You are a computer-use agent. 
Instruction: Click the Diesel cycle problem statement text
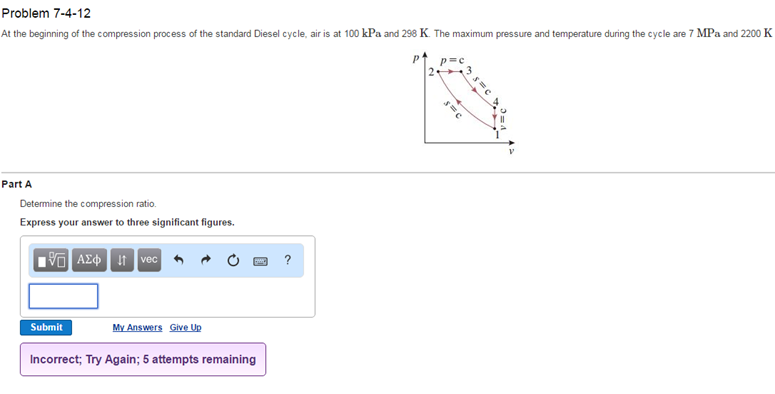tap(387, 34)
